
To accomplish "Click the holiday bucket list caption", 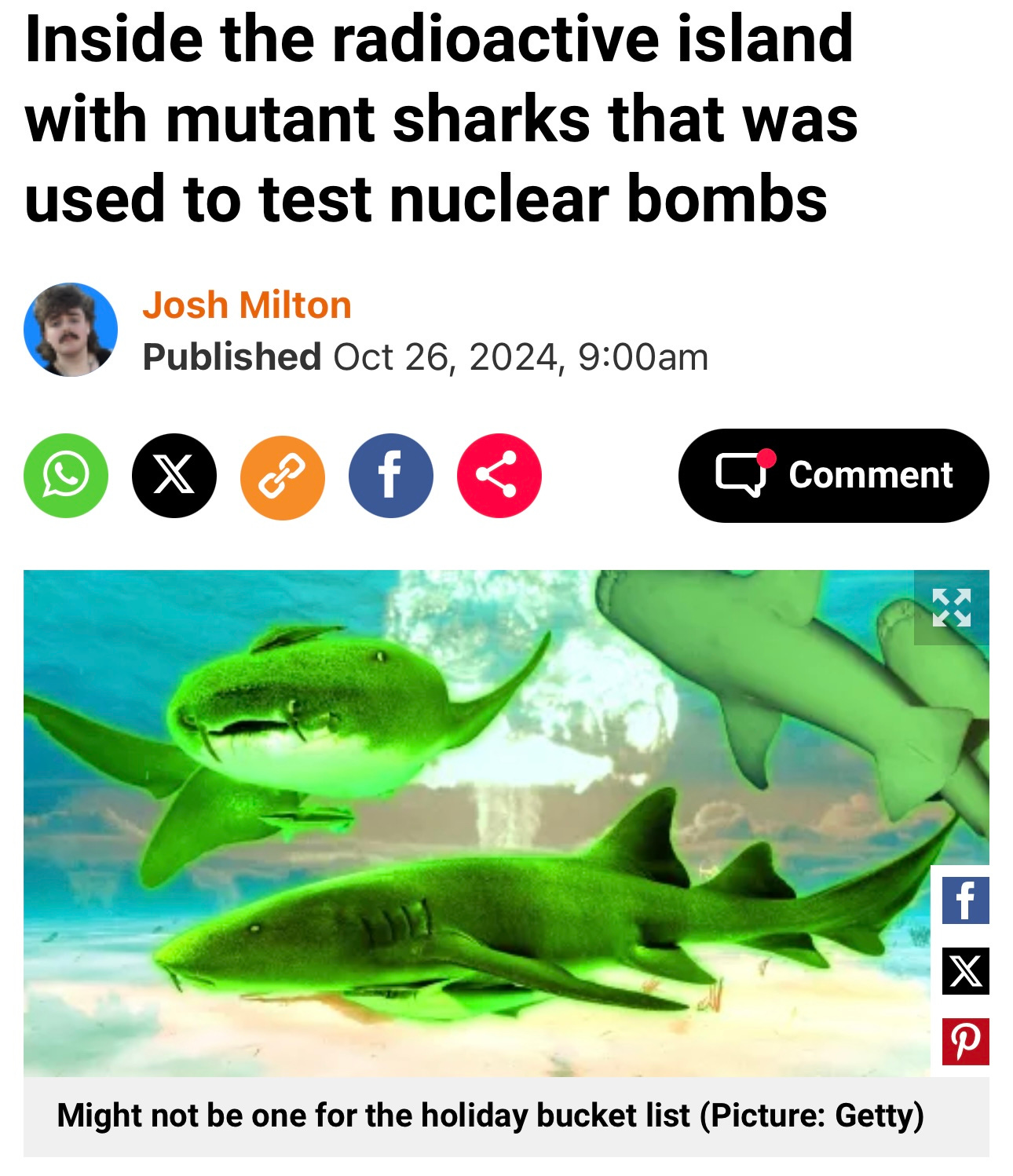I will (374, 1116).
